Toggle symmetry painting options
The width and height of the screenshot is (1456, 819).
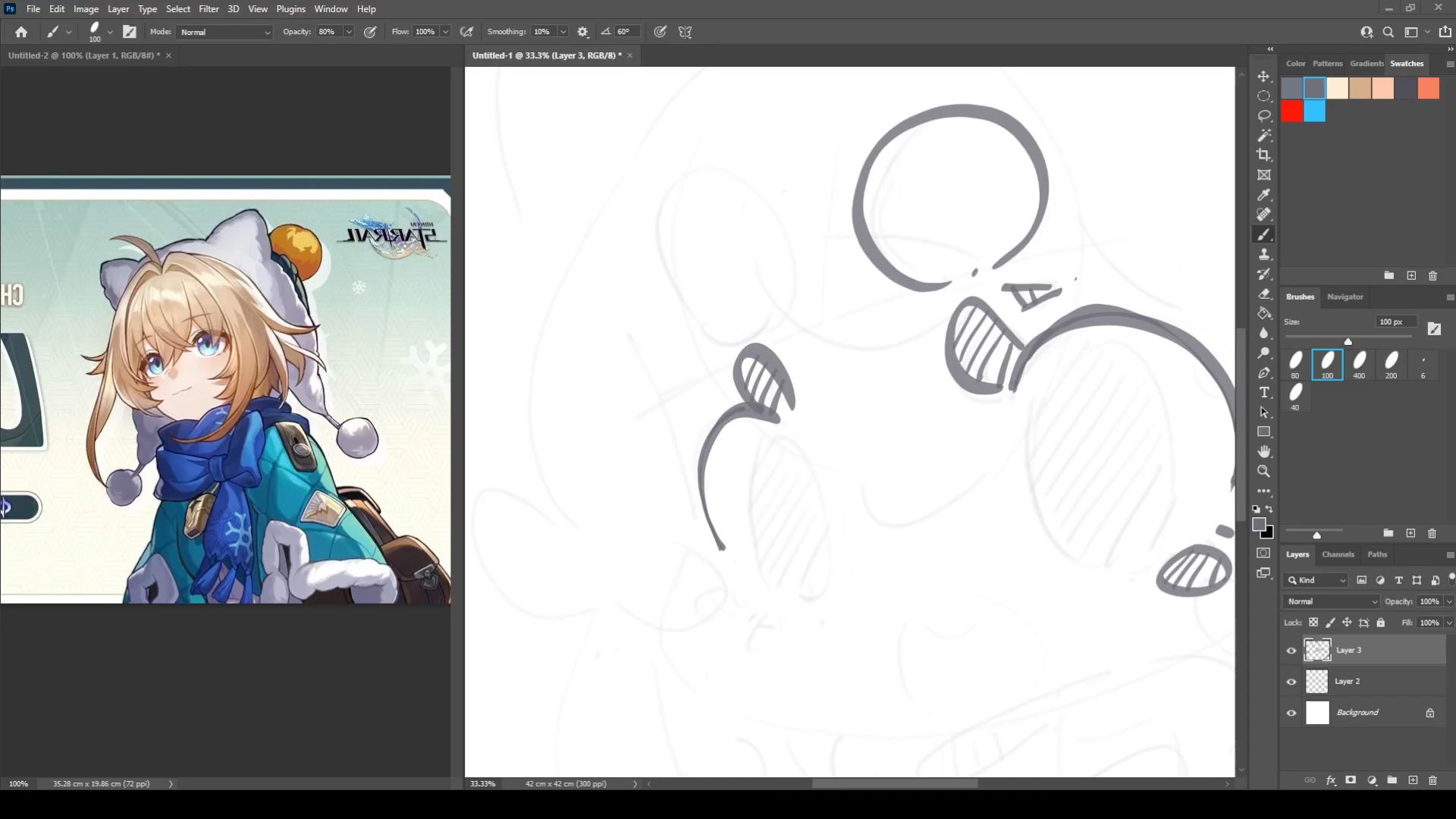click(685, 32)
